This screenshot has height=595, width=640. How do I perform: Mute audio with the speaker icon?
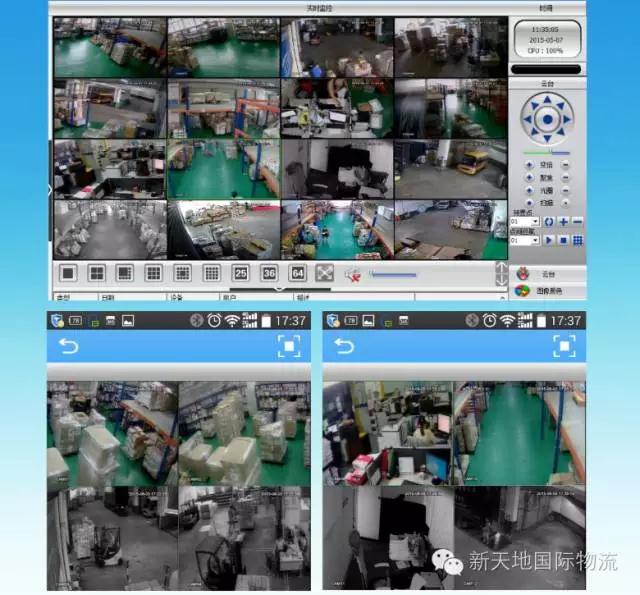tap(352, 273)
